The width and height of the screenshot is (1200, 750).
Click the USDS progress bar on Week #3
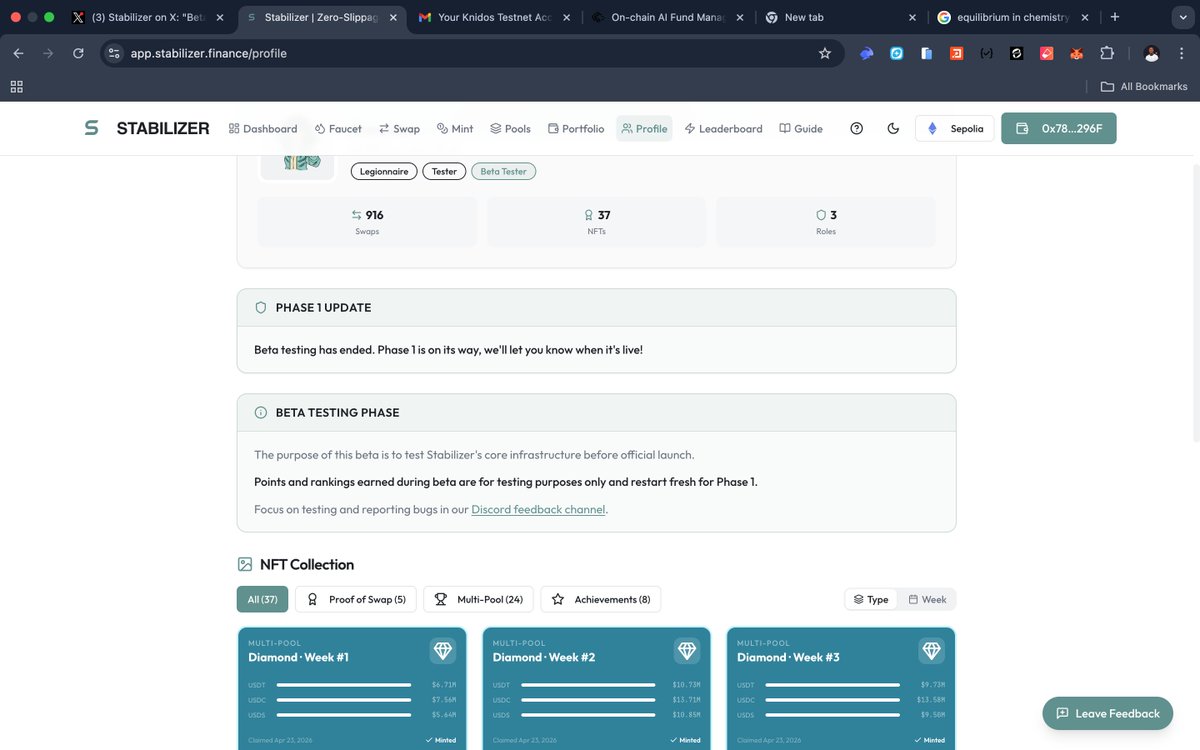(832, 715)
